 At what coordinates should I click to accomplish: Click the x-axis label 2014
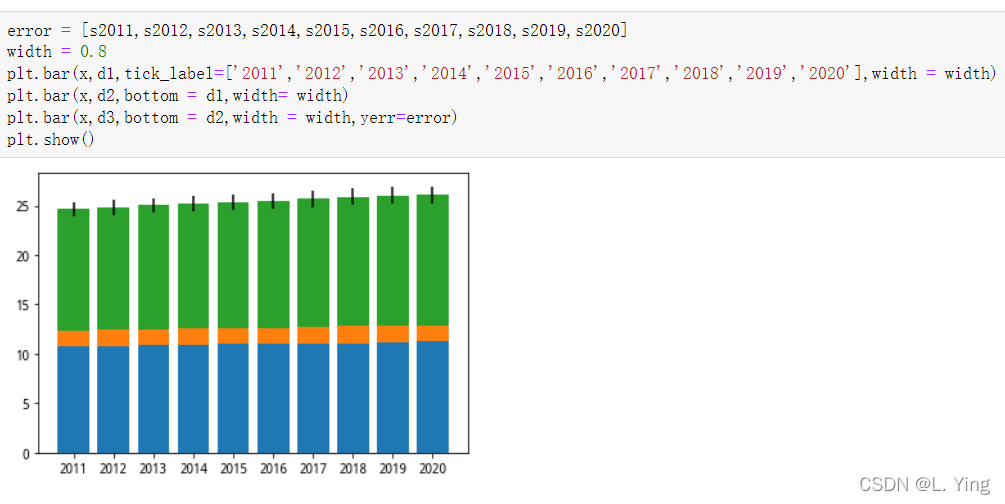coord(194,469)
